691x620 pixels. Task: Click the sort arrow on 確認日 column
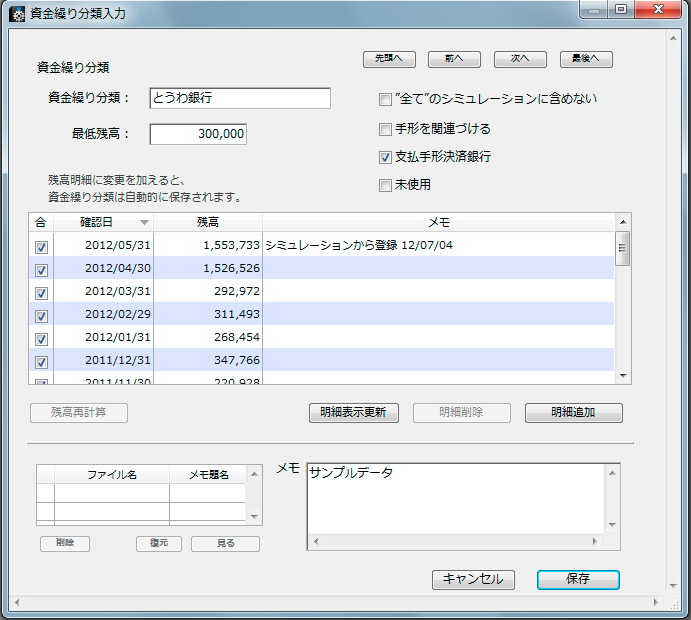pos(144,222)
